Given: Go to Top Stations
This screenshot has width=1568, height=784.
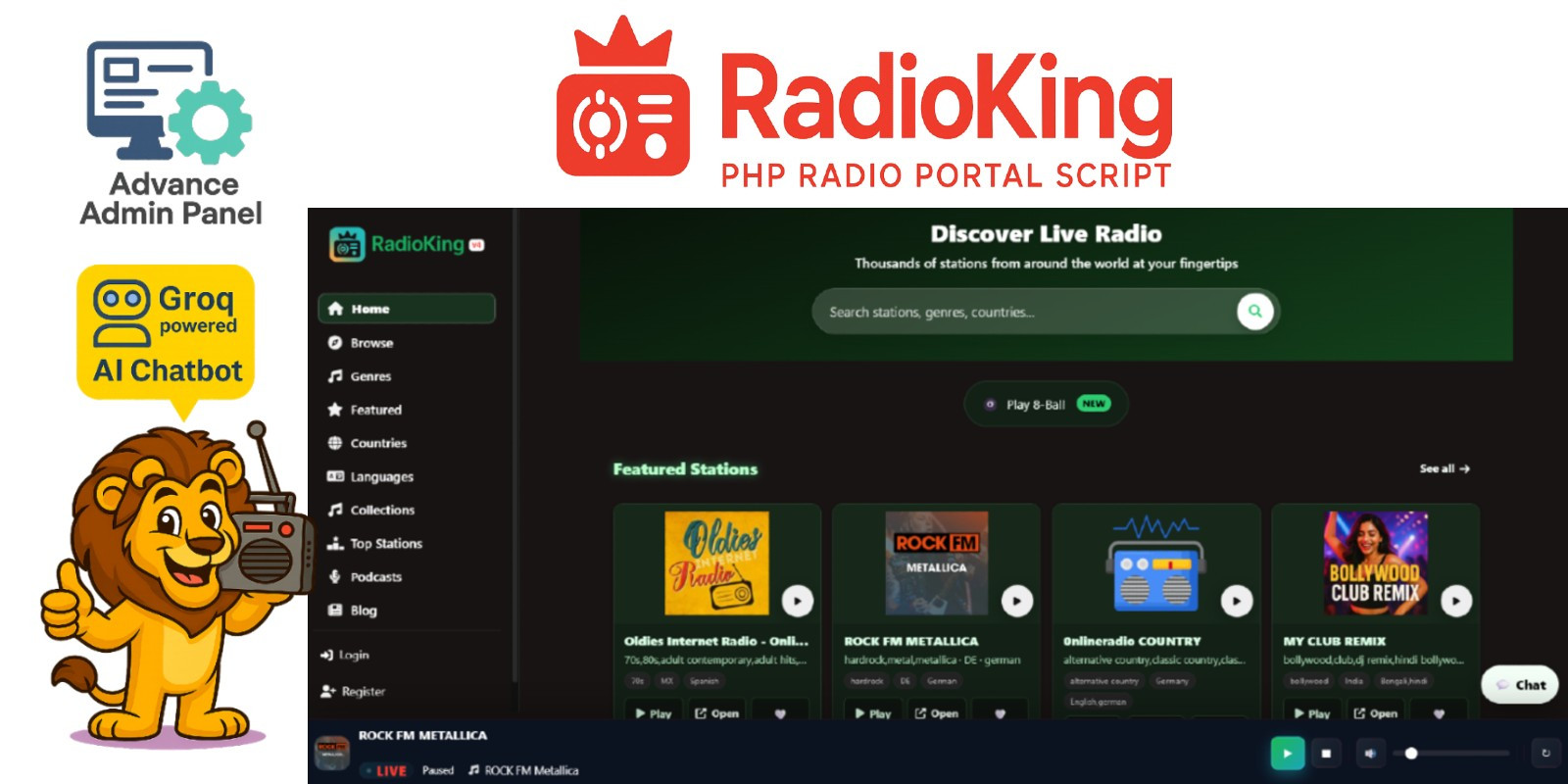Looking at the screenshot, I should (x=375, y=543).
